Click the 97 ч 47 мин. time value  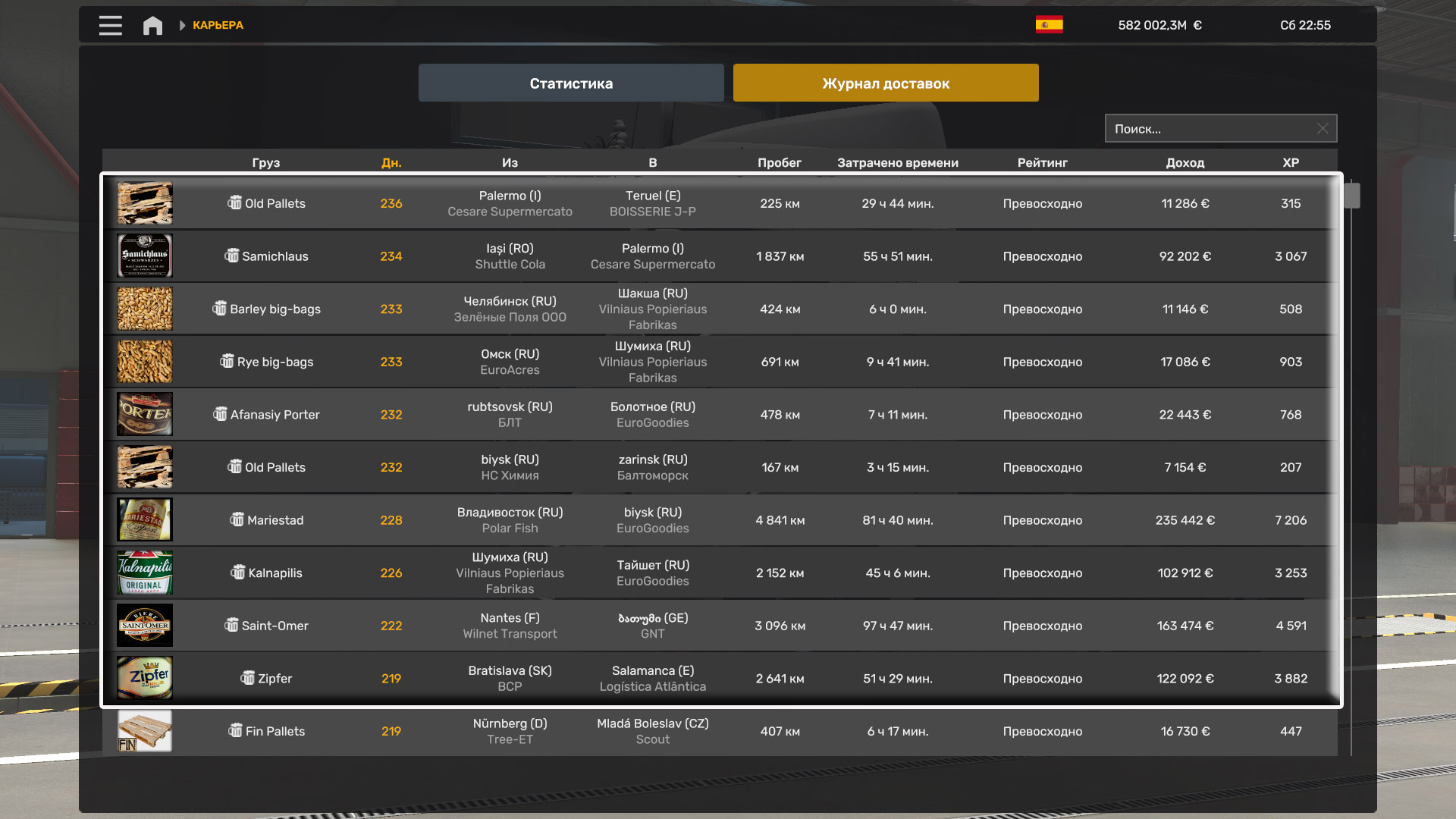[x=898, y=626]
